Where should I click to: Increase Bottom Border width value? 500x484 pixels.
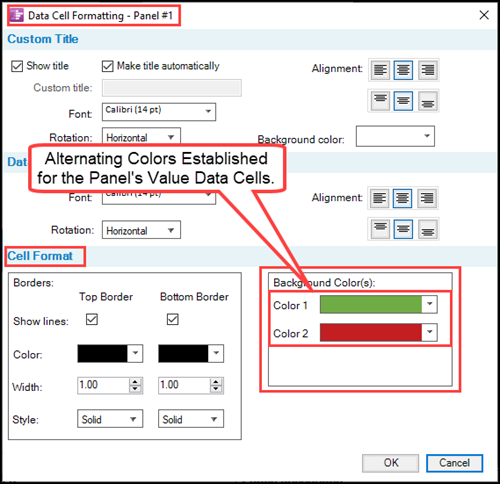pos(216,382)
